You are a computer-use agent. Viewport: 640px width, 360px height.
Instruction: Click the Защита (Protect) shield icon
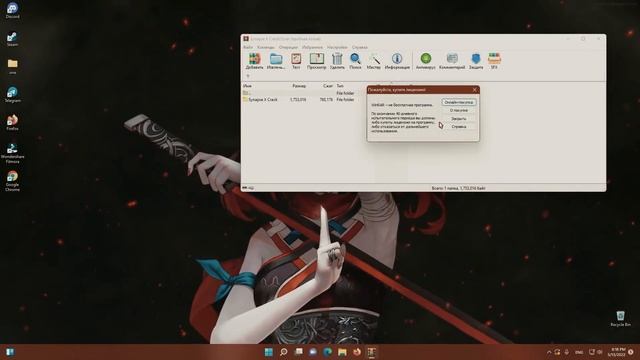[x=476, y=61]
